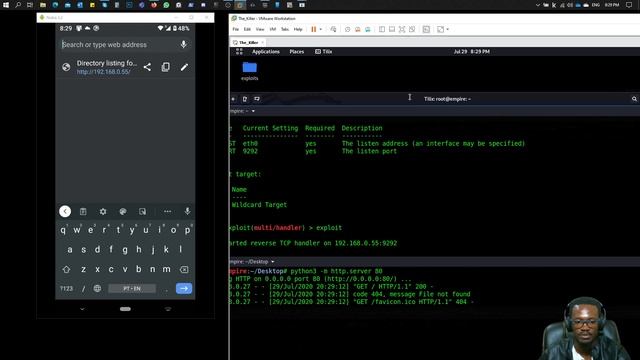
Task: Click the Jul 29 8:29 PM clock
Action: click(x=471, y=52)
